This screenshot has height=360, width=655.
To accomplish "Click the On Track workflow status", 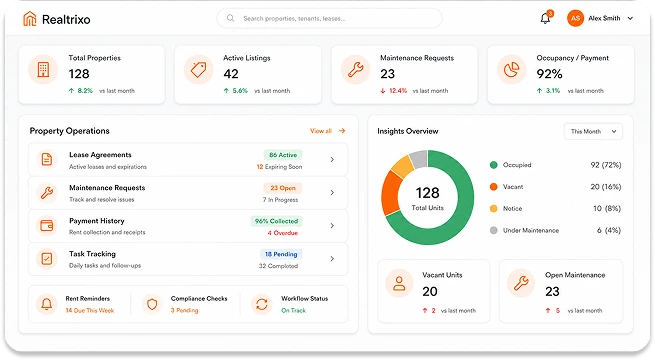I will 293,310.
